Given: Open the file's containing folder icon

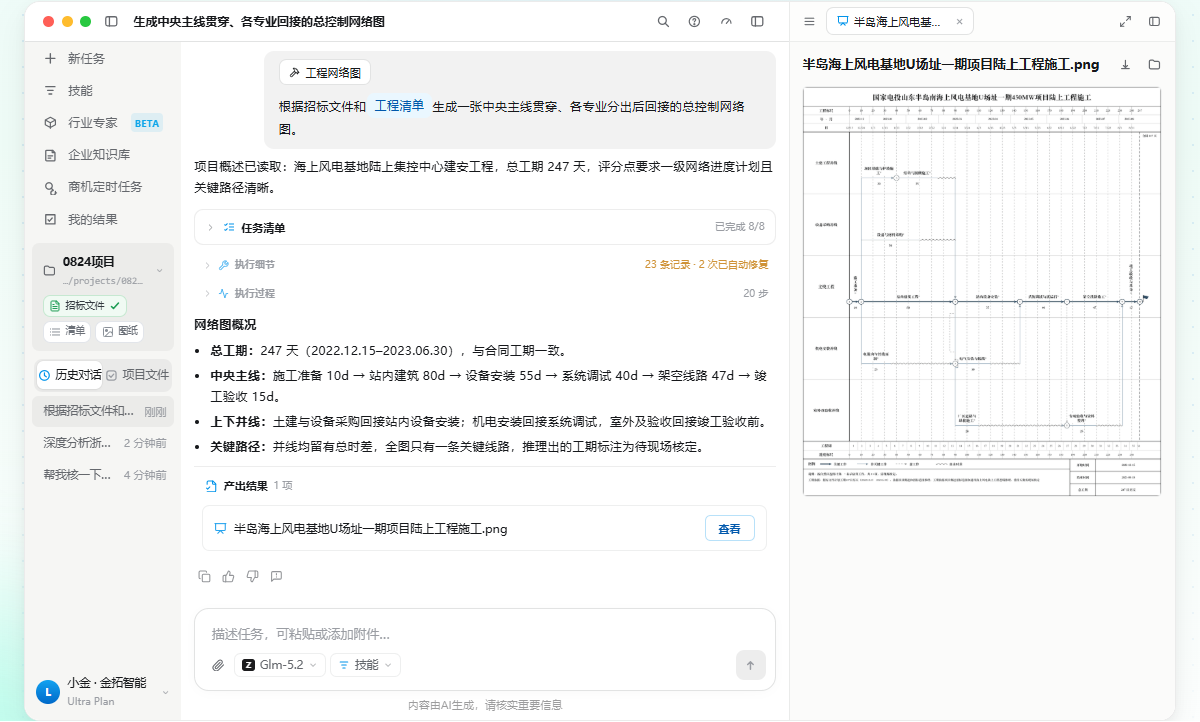Looking at the screenshot, I should coord(1154,64).
